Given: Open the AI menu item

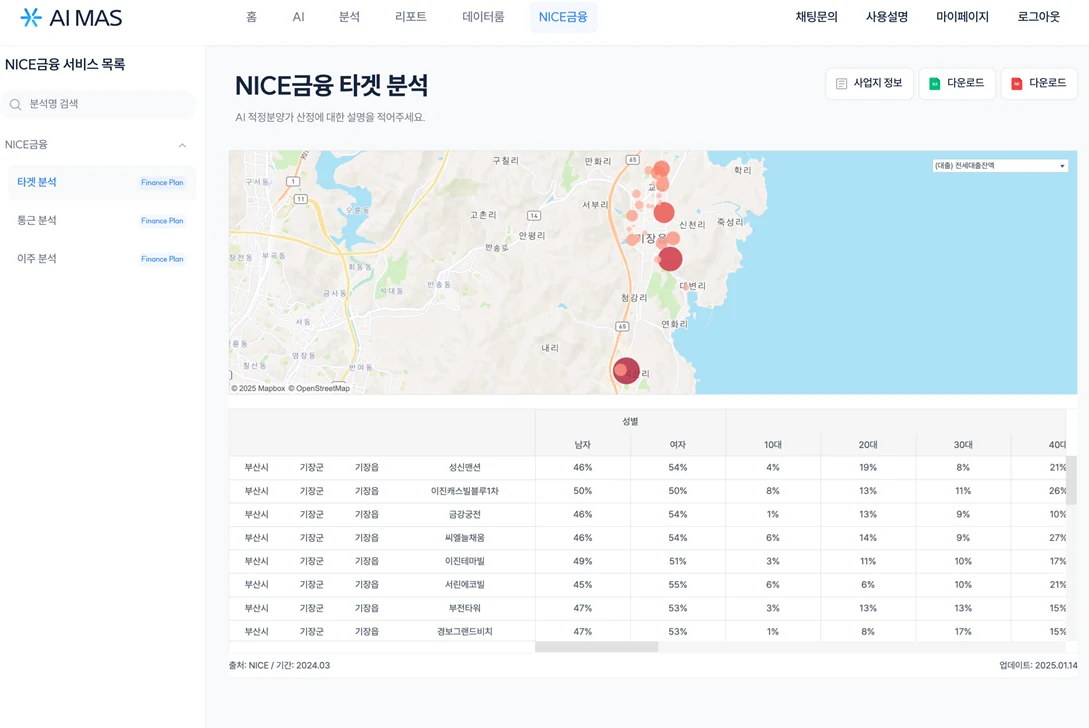Looking at the screenshot, I should 298,17.
